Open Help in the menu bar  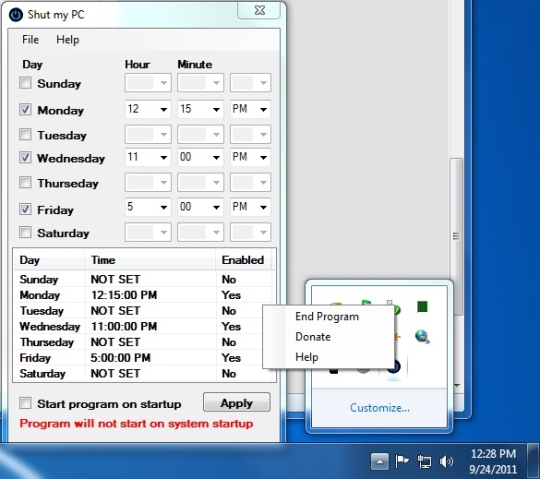(68, 40)
